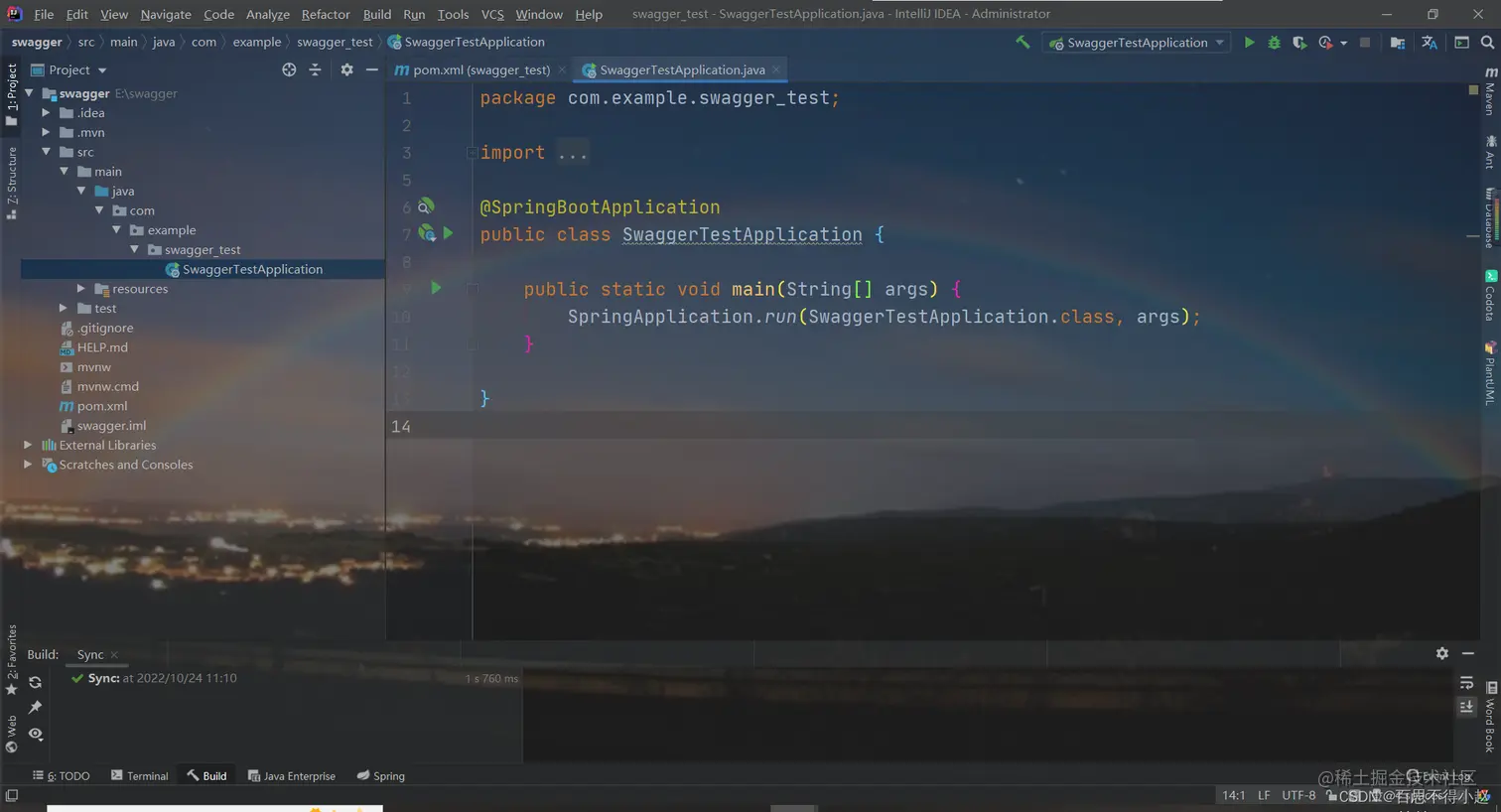Click the swagger_test breadcrumb in navigation bar
Image resolution: width=1501 pixels, height=812 pixels.
(x=335, y=42)
